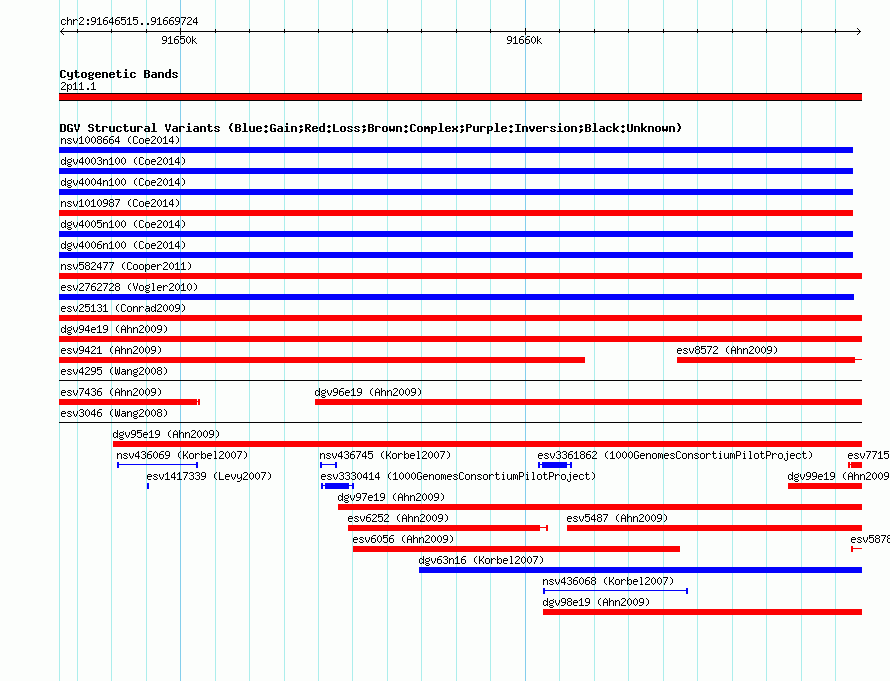Click the 2p11.1 band label
This screenshot has height=681, width=890.
tap(78, 86)
